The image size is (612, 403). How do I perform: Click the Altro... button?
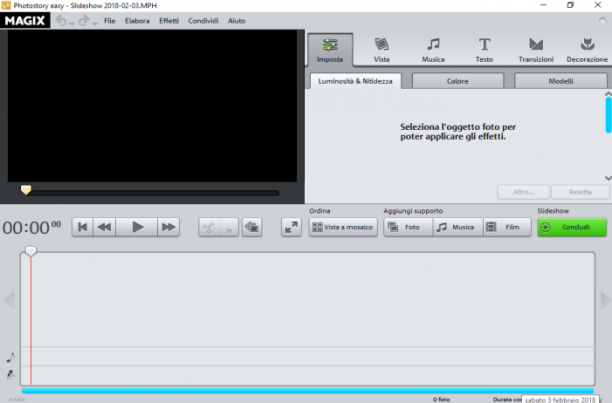(x=523, y=192)
